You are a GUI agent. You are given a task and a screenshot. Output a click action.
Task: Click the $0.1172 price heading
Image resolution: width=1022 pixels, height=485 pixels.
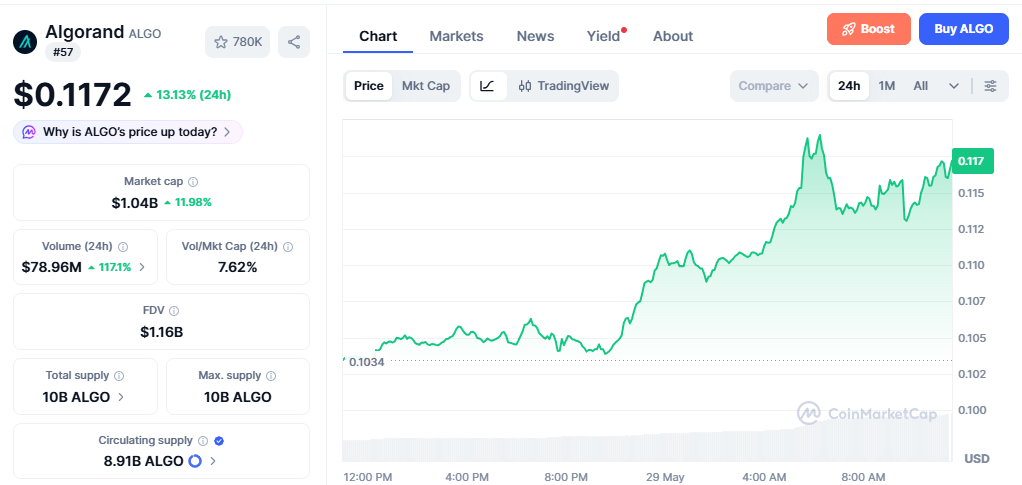72,95
